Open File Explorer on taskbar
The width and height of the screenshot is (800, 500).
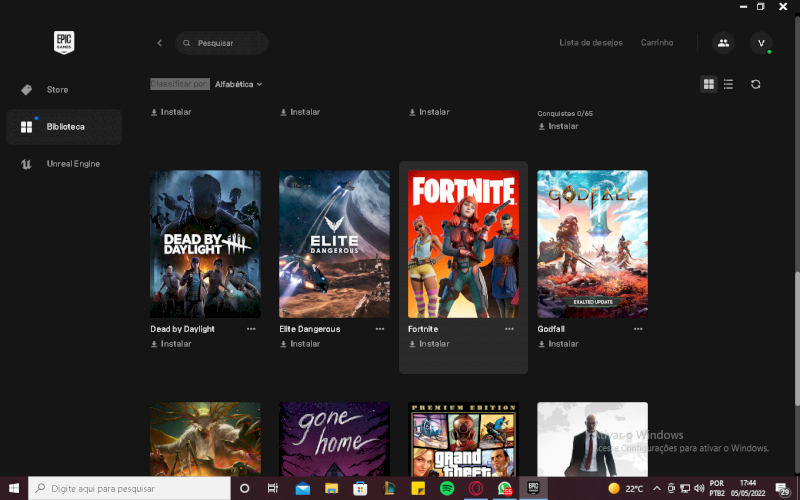point(332,488)
